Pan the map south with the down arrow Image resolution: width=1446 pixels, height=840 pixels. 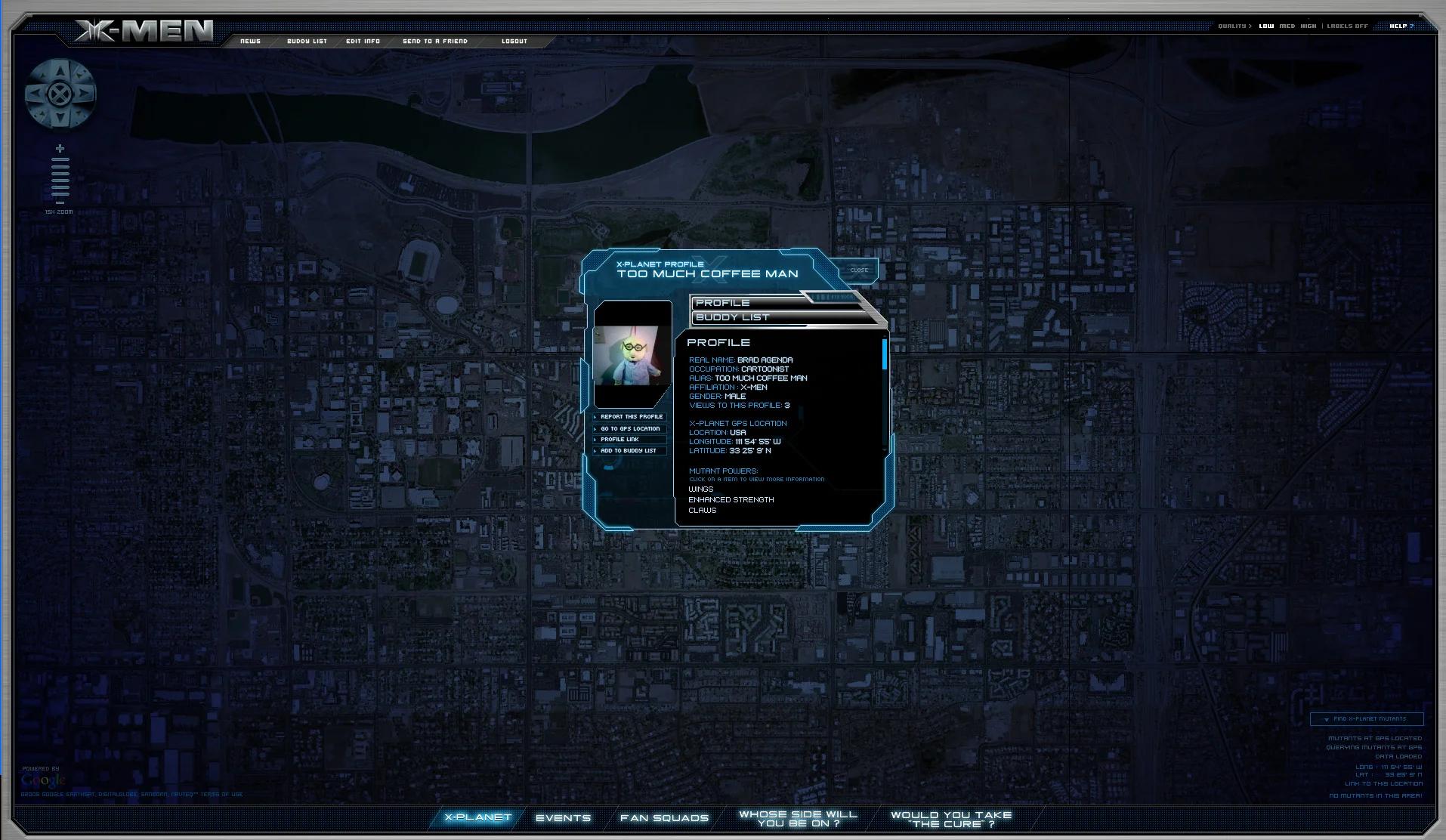tap(60, 117)
